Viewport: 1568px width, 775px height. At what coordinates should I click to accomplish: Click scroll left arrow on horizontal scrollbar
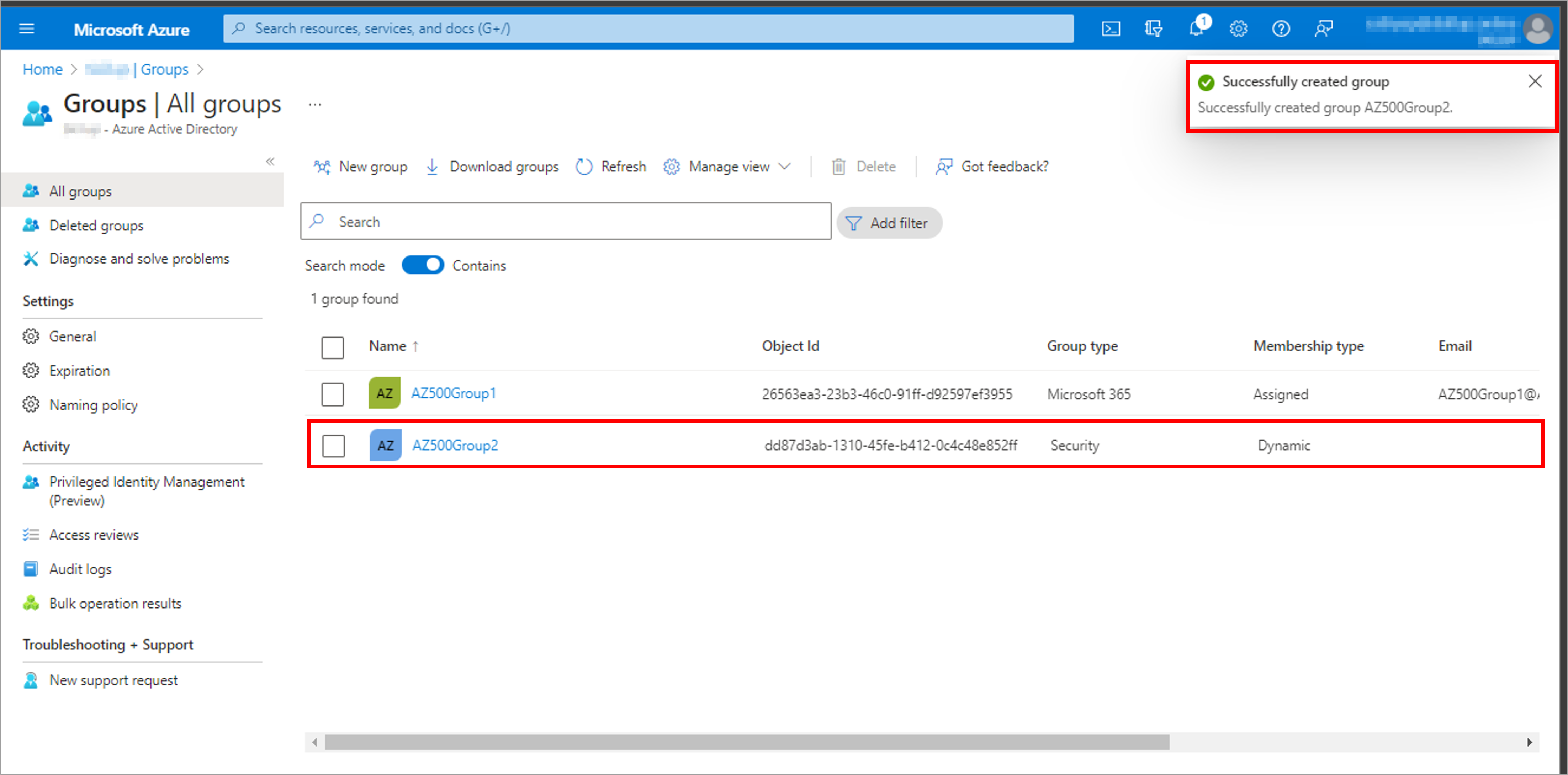tap(314, 742)
